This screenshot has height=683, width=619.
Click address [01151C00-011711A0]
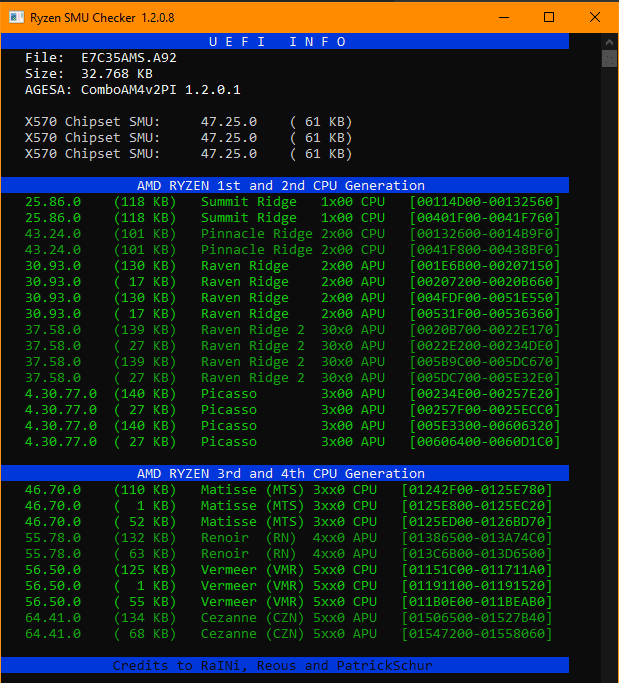[x=477, y=570]
